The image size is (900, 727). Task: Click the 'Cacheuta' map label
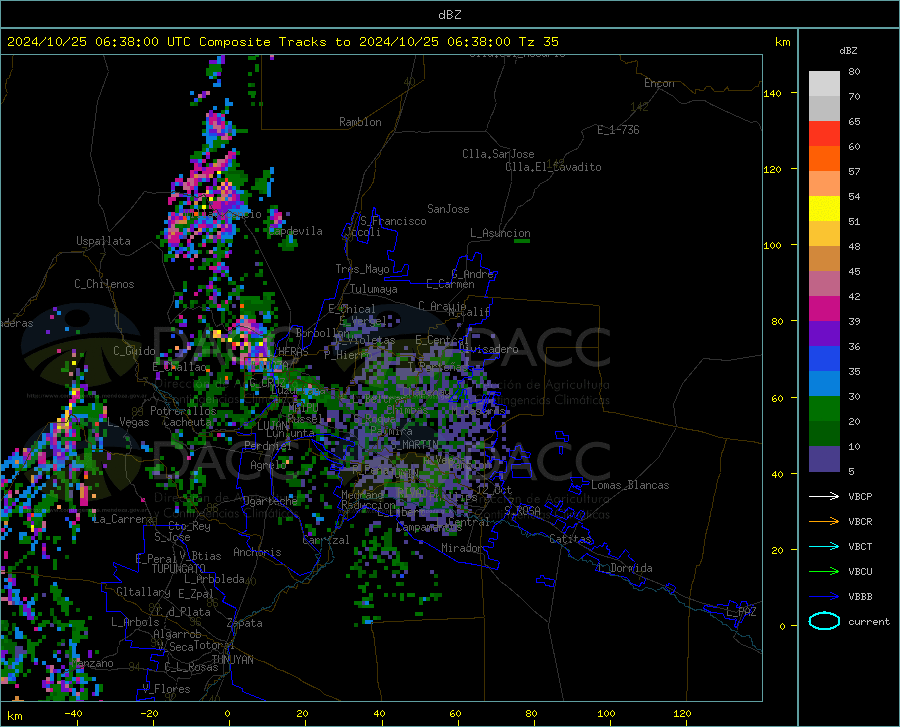(x=188, y=422)
